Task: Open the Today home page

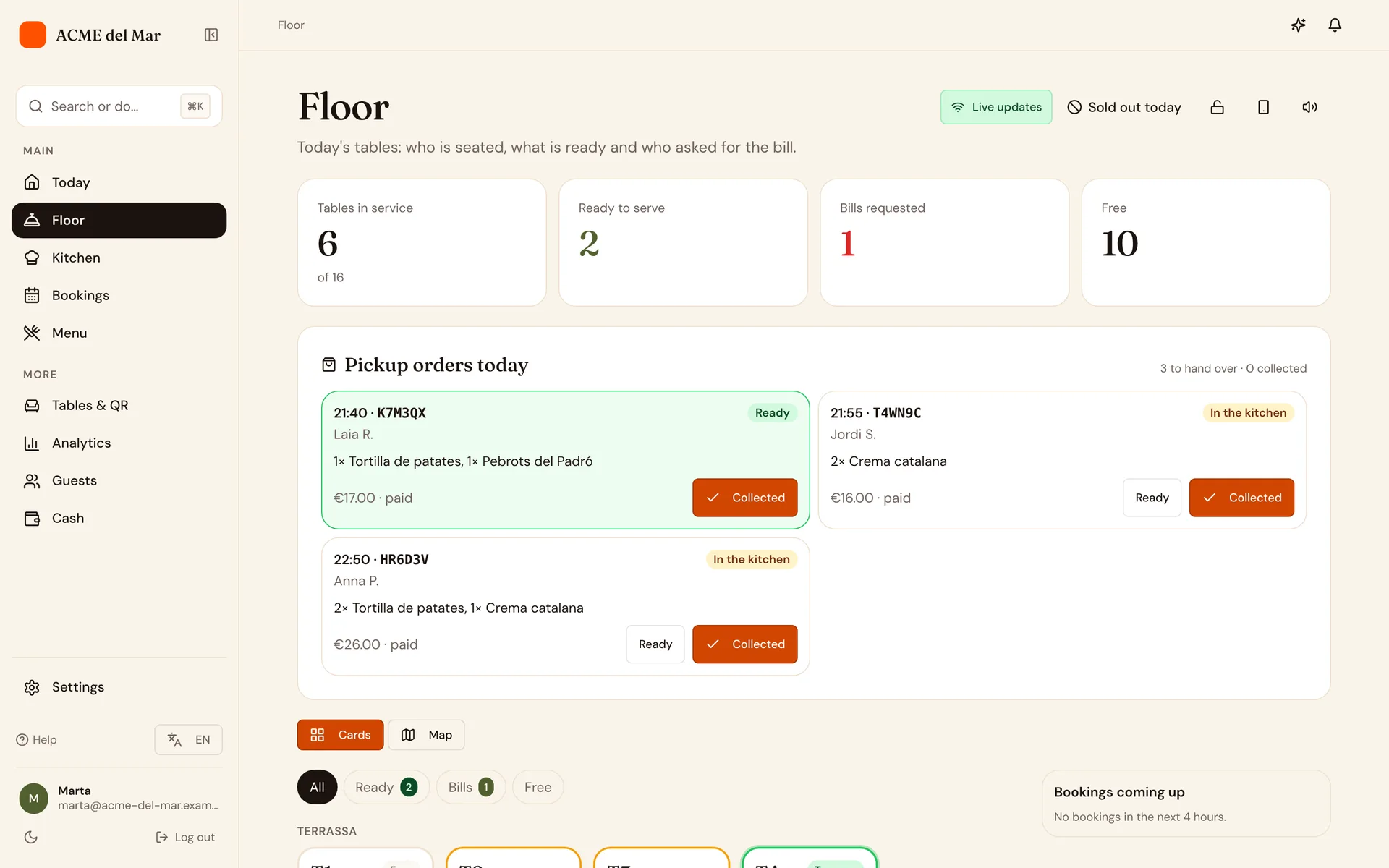Action: point(119,182)
